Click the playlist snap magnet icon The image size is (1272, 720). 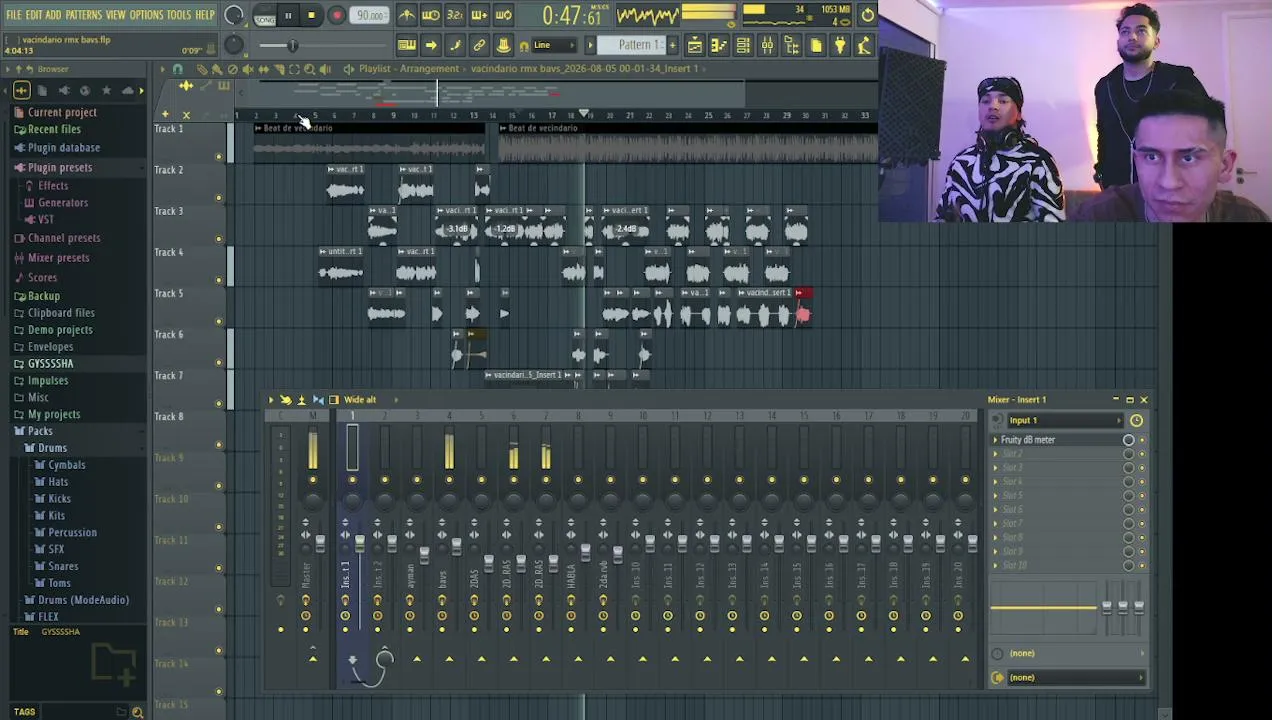(178, 69)
